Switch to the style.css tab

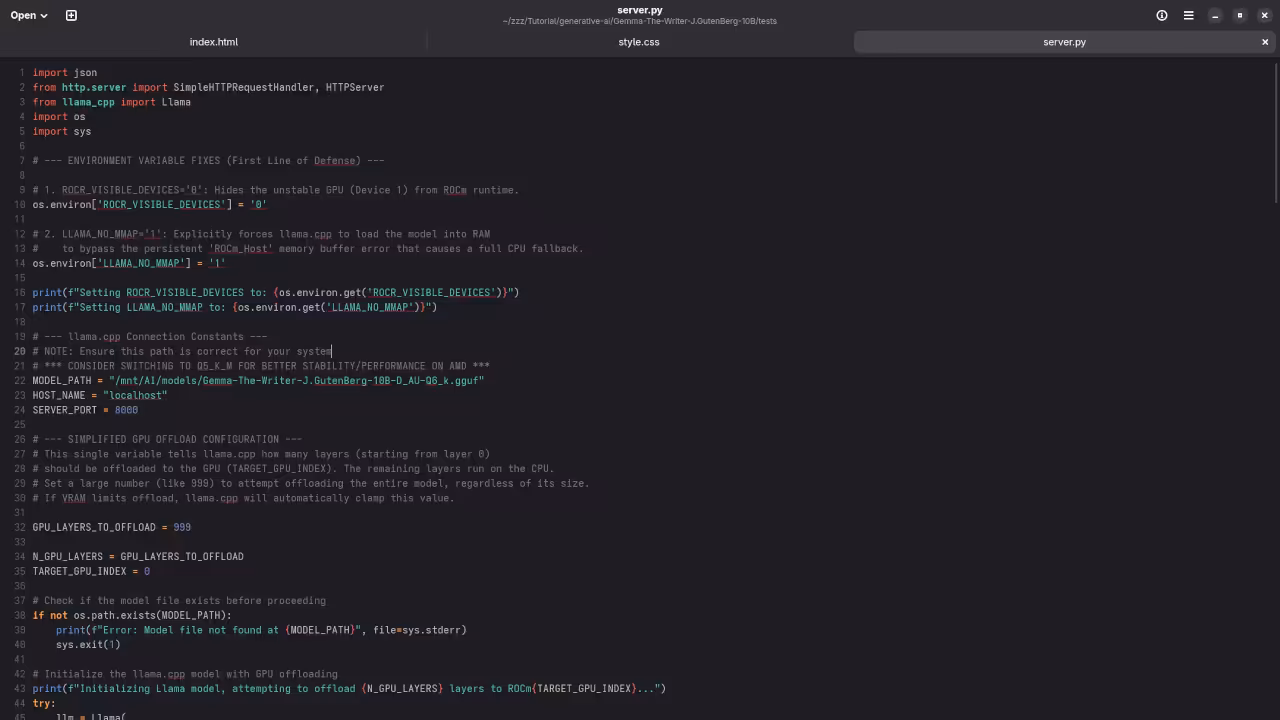(x=639, y=42)
